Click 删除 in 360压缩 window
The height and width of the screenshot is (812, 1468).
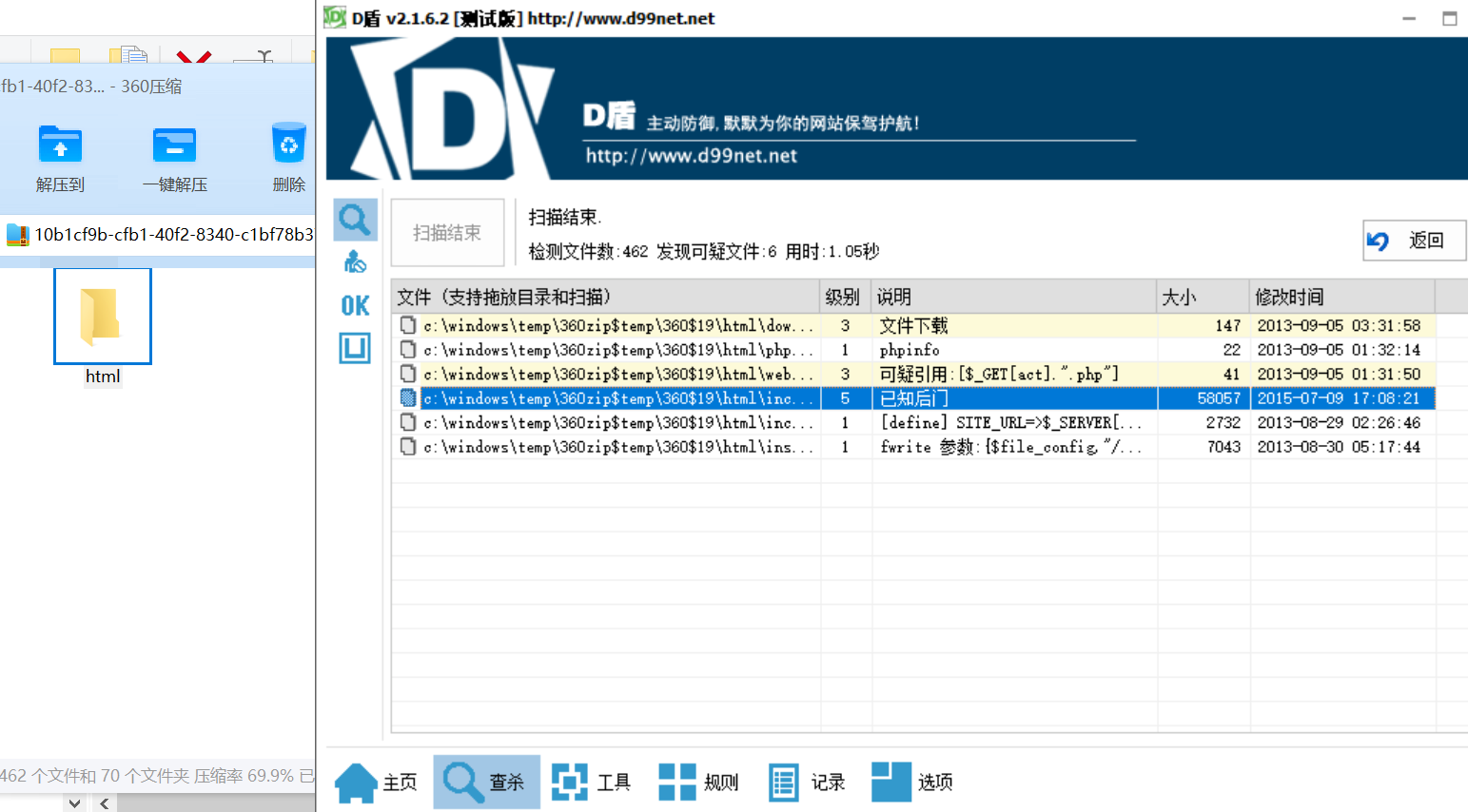coord(288,158)
